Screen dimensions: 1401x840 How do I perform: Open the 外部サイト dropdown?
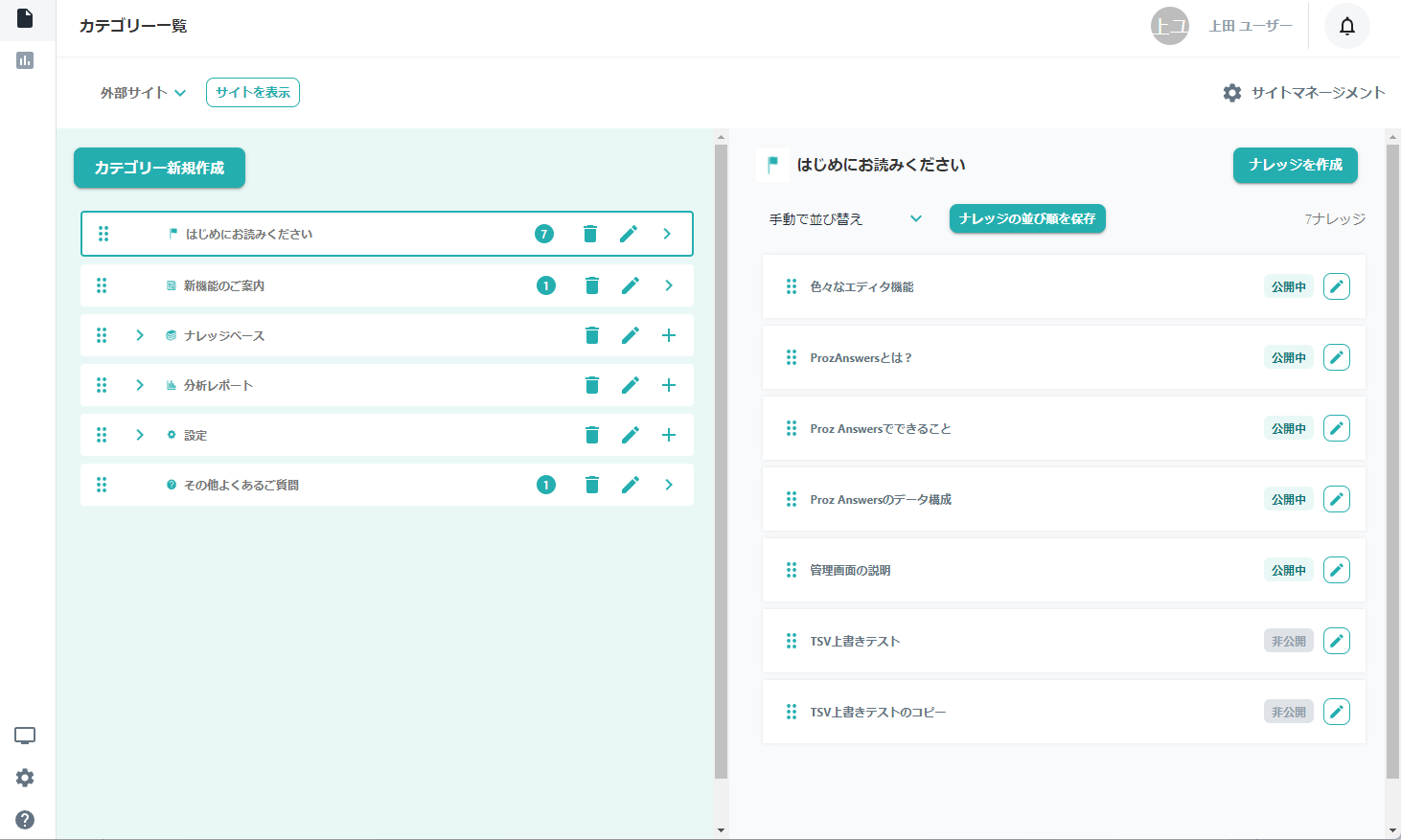click(143, 93)
